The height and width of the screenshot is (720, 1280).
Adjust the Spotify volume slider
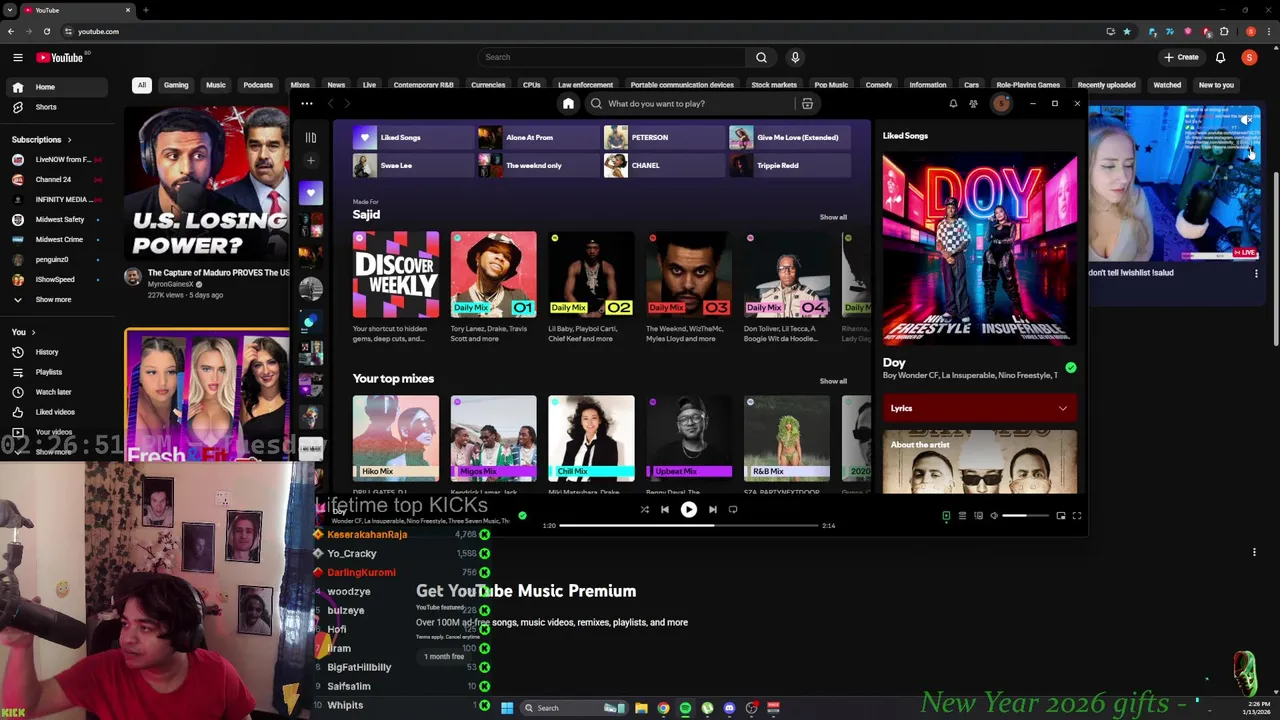[x=1026, y=516]
